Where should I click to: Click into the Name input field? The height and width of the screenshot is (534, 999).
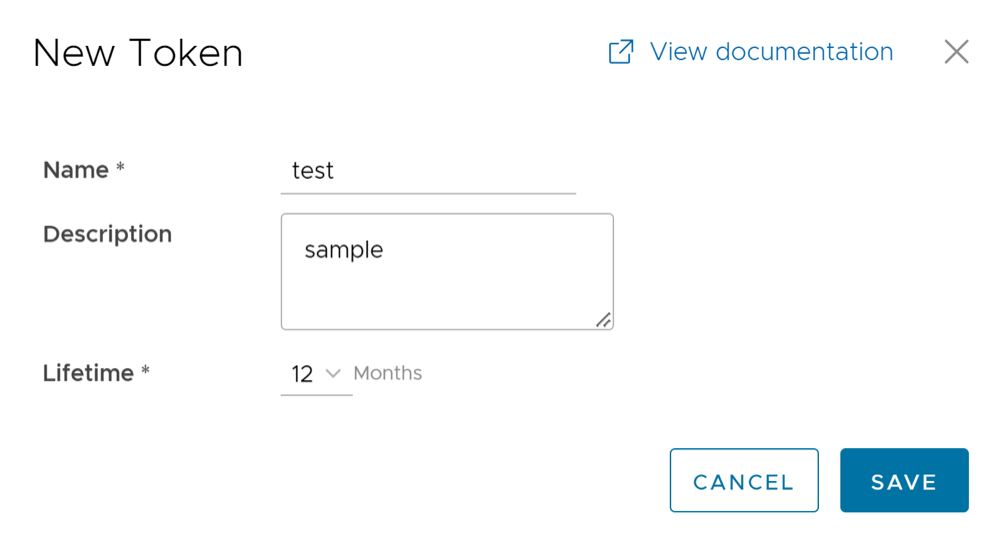(428, 171)
